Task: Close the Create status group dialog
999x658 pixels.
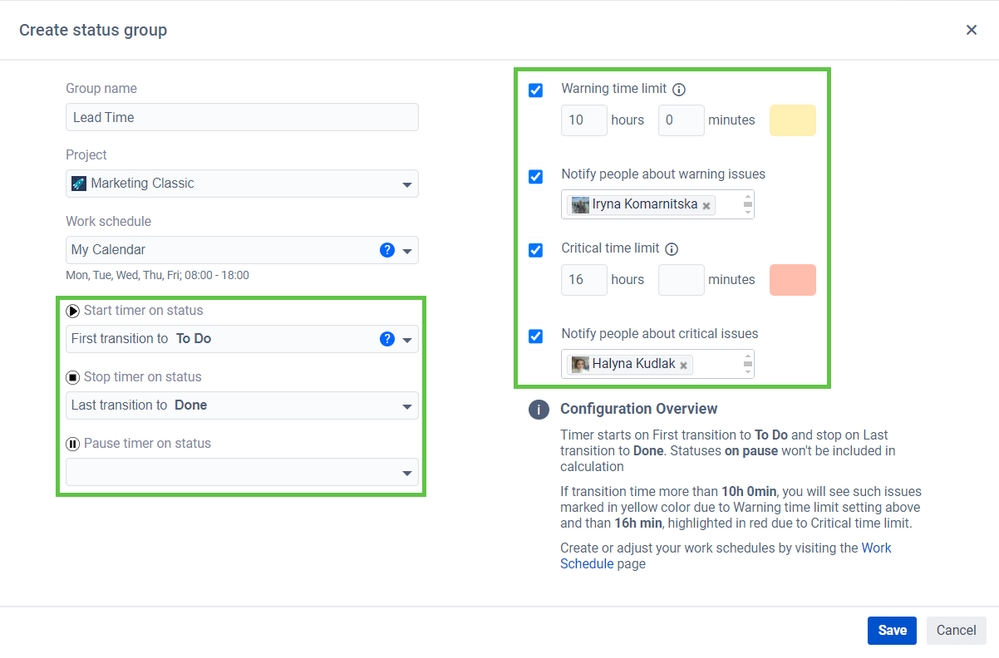Action: (971, 30)
